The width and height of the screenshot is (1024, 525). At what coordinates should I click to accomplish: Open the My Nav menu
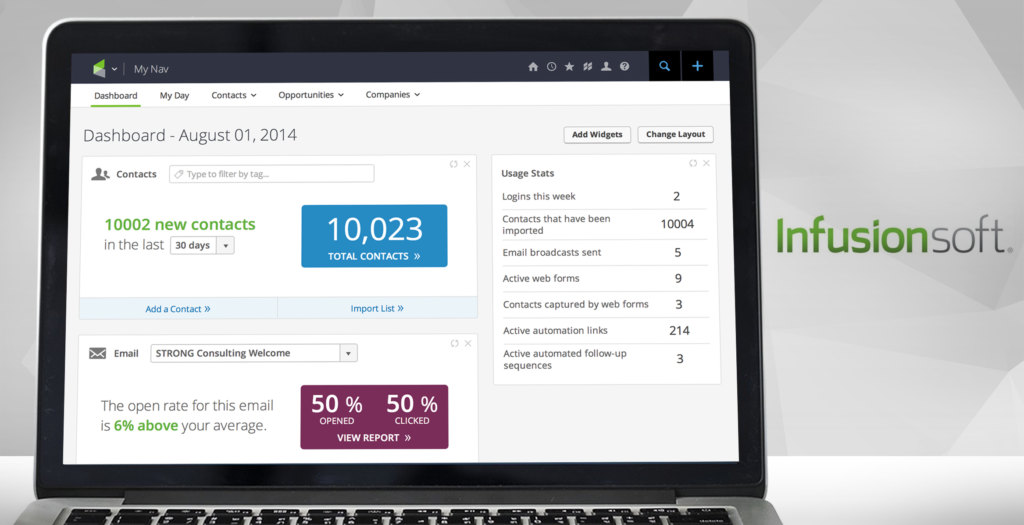click(151, 69)
